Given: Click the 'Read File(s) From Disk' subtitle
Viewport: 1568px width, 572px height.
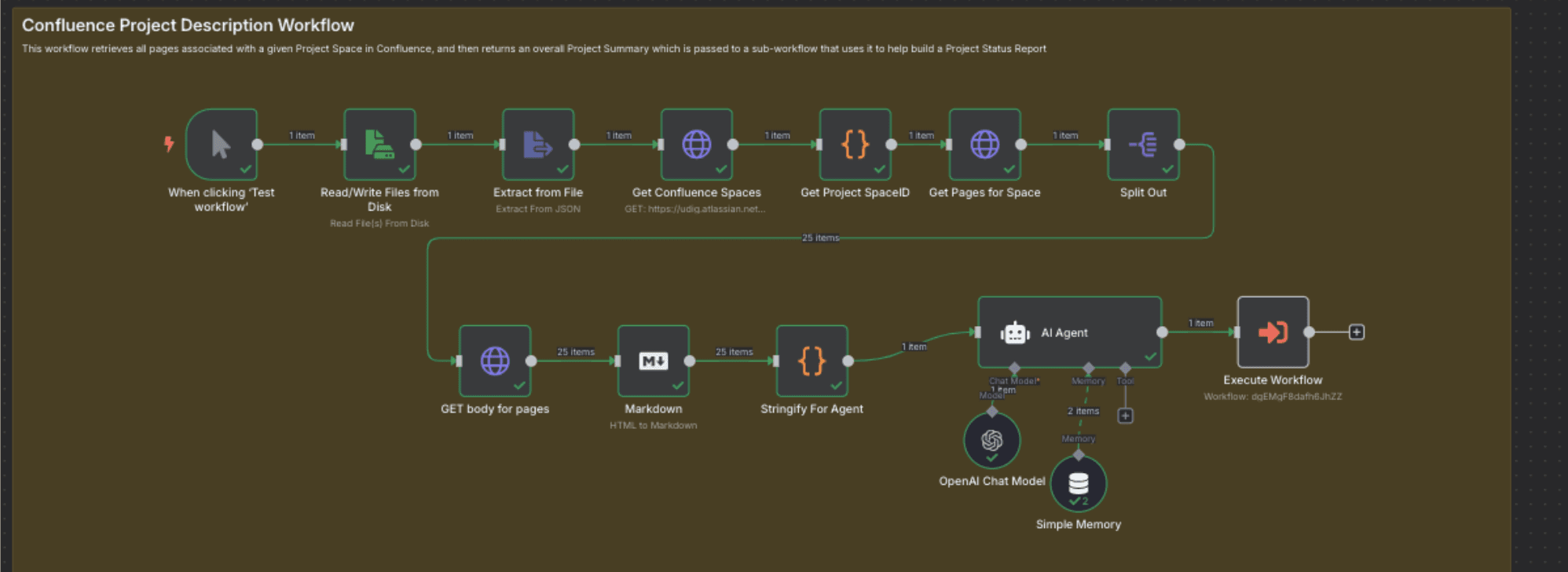Looking at the screenshot, I should 379,224.
